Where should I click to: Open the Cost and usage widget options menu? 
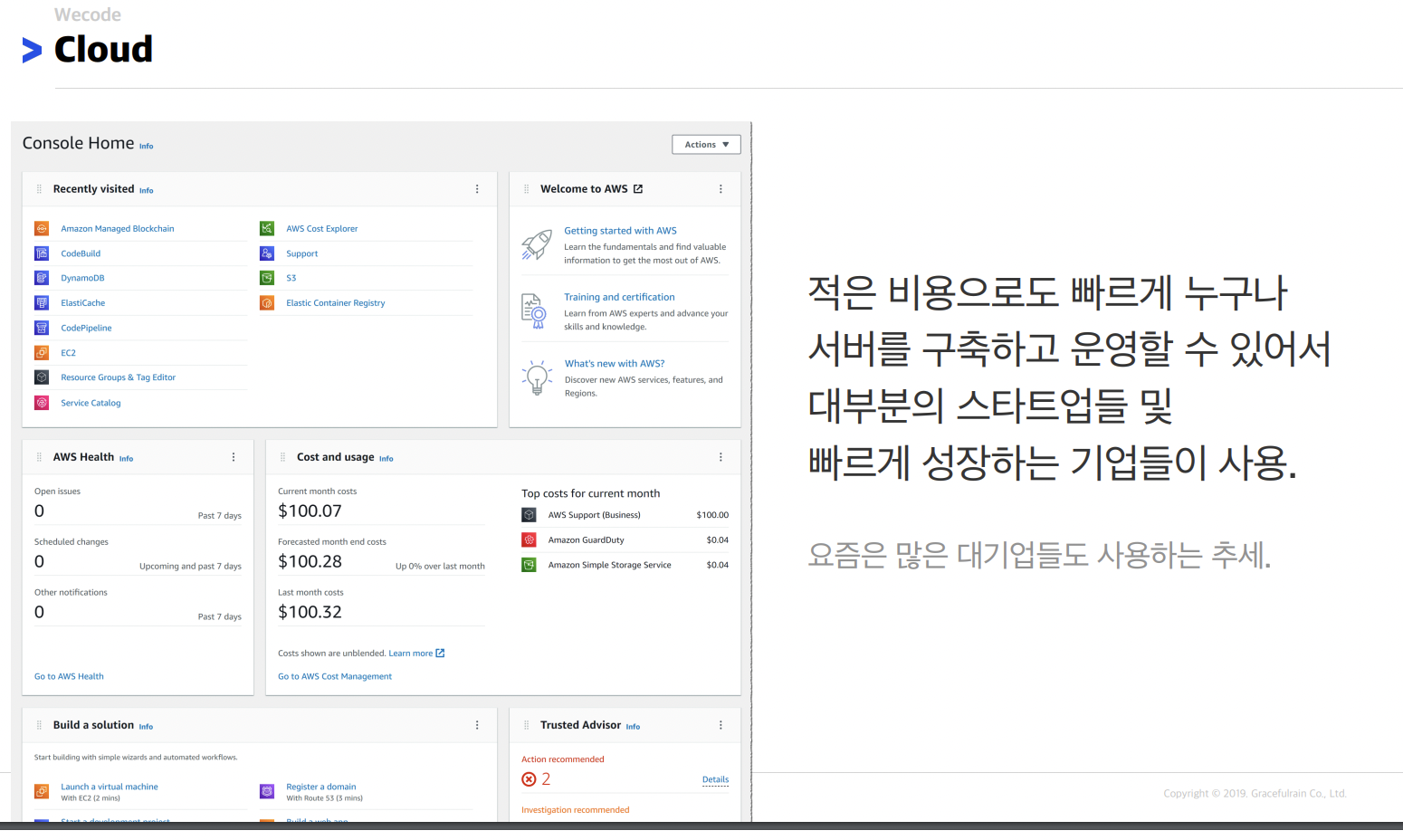tap(721, 457)
